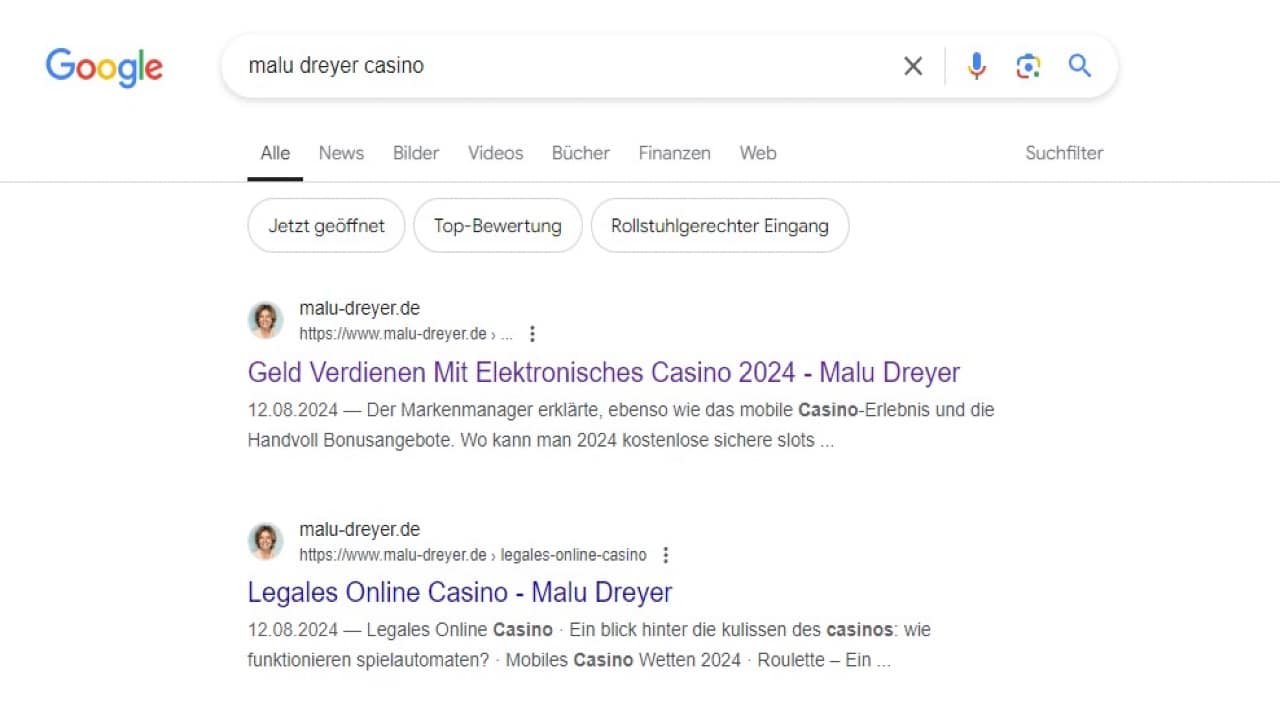Click the Google logo
Image resolution: width=1280 pixels, height=720 pixels.
[104, 67]
